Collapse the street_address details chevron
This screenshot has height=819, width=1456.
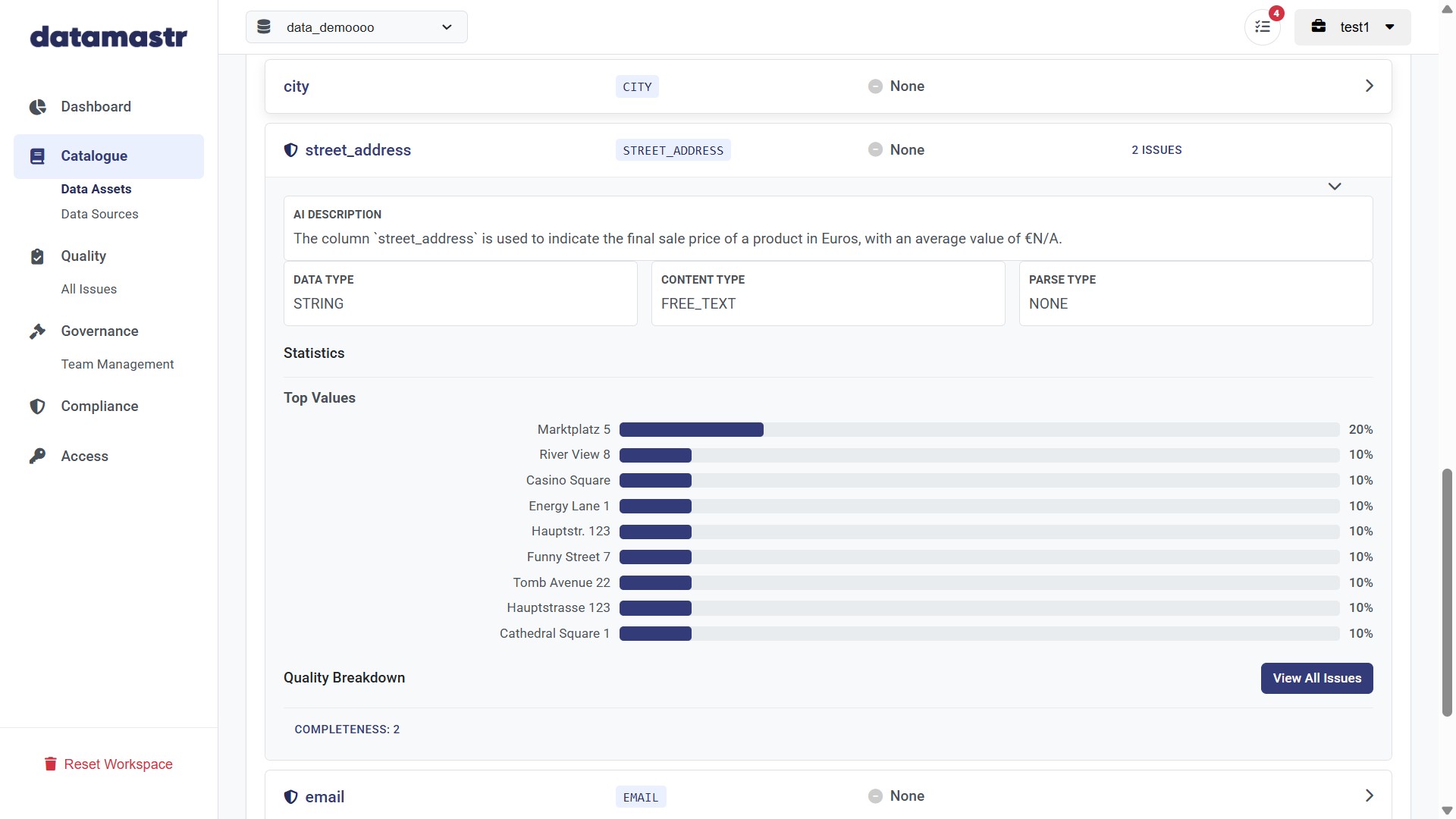click(x=1335, y=187)
